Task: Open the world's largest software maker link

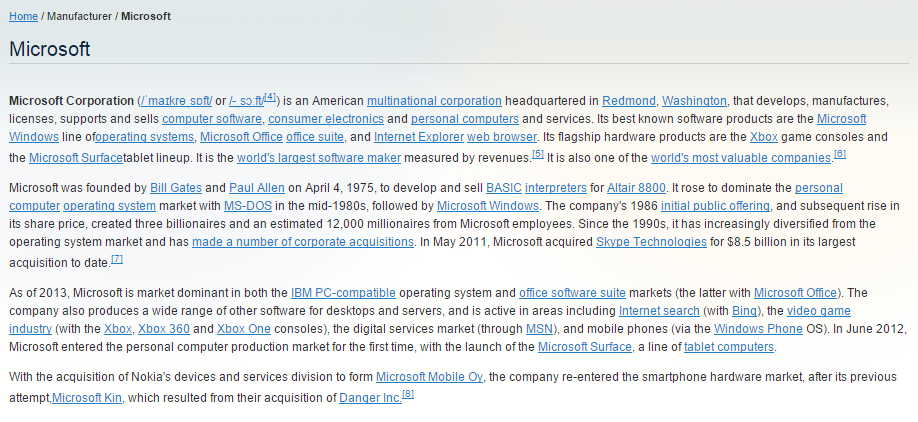Action: [x=319, y=158]
